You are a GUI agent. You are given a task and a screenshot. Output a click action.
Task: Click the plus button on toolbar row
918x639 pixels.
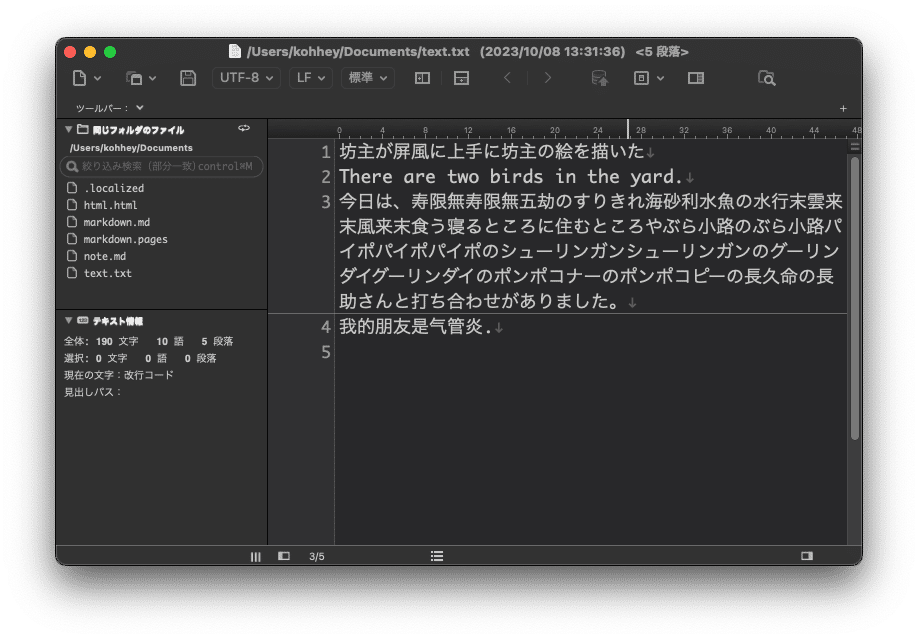tap(843, 108)
